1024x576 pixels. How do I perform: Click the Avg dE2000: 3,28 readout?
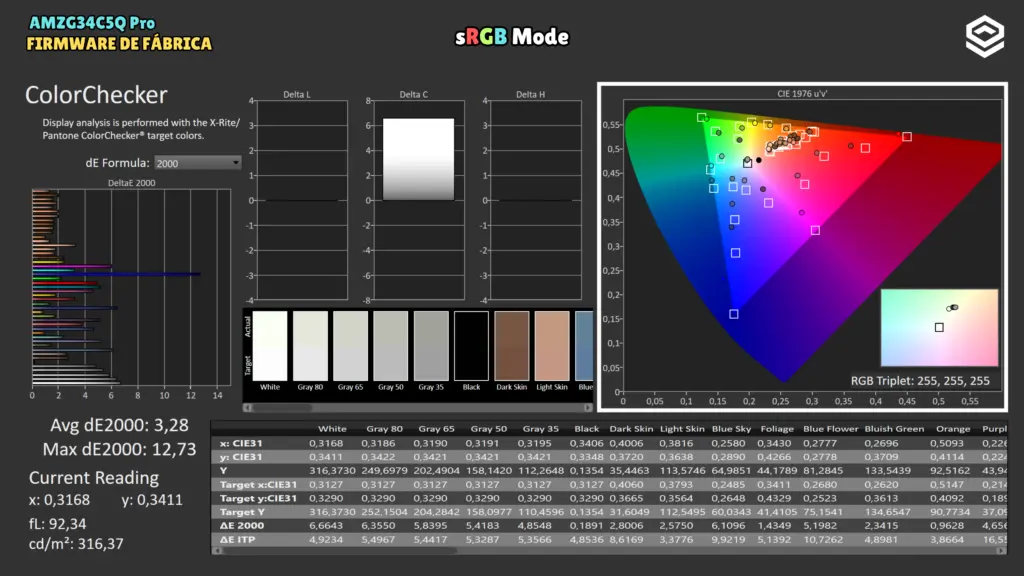click(x=120, y=425)
